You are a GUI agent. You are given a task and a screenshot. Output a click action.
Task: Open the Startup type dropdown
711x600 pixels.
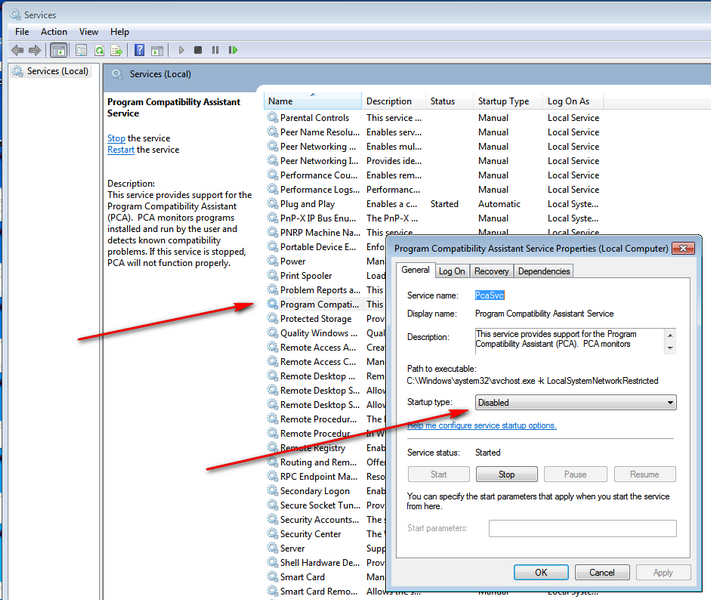[575, 402]
